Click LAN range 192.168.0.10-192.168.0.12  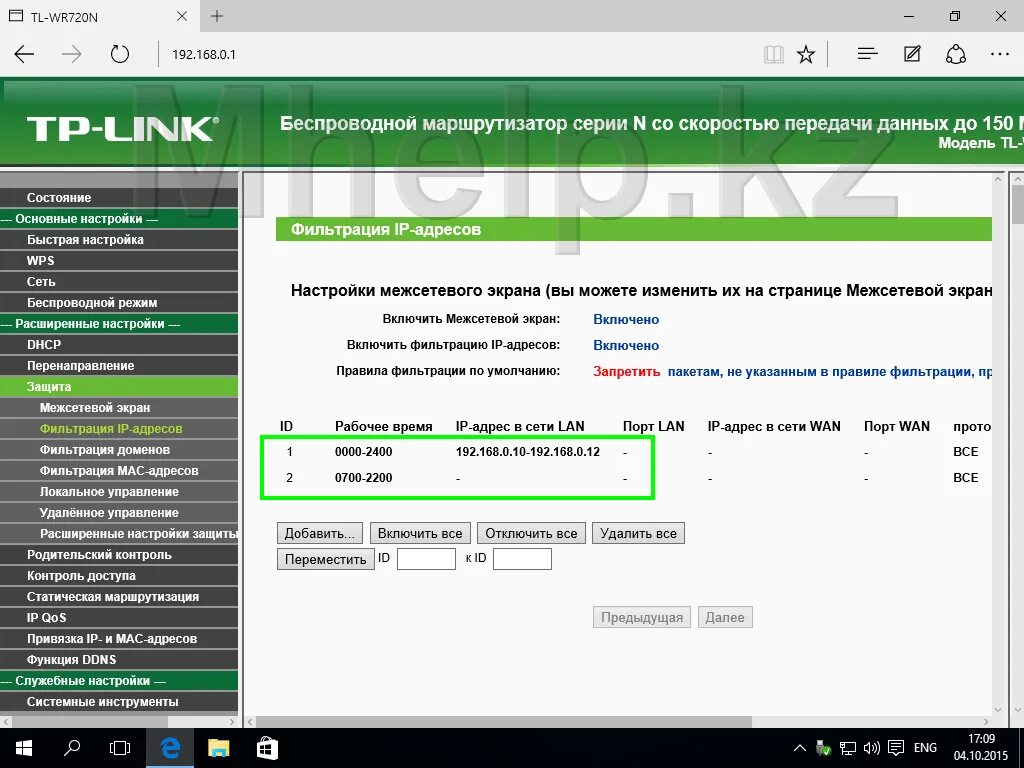click(528, 451)
